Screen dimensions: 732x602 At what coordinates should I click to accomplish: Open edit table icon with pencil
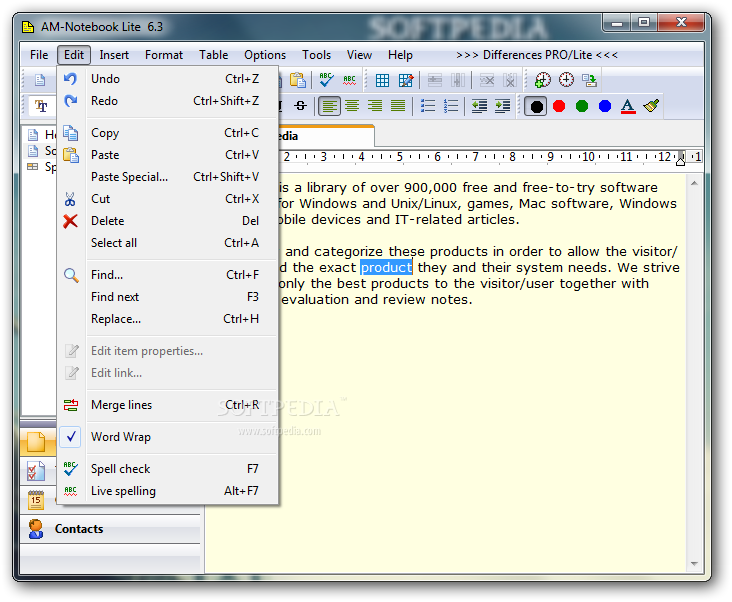406,80
